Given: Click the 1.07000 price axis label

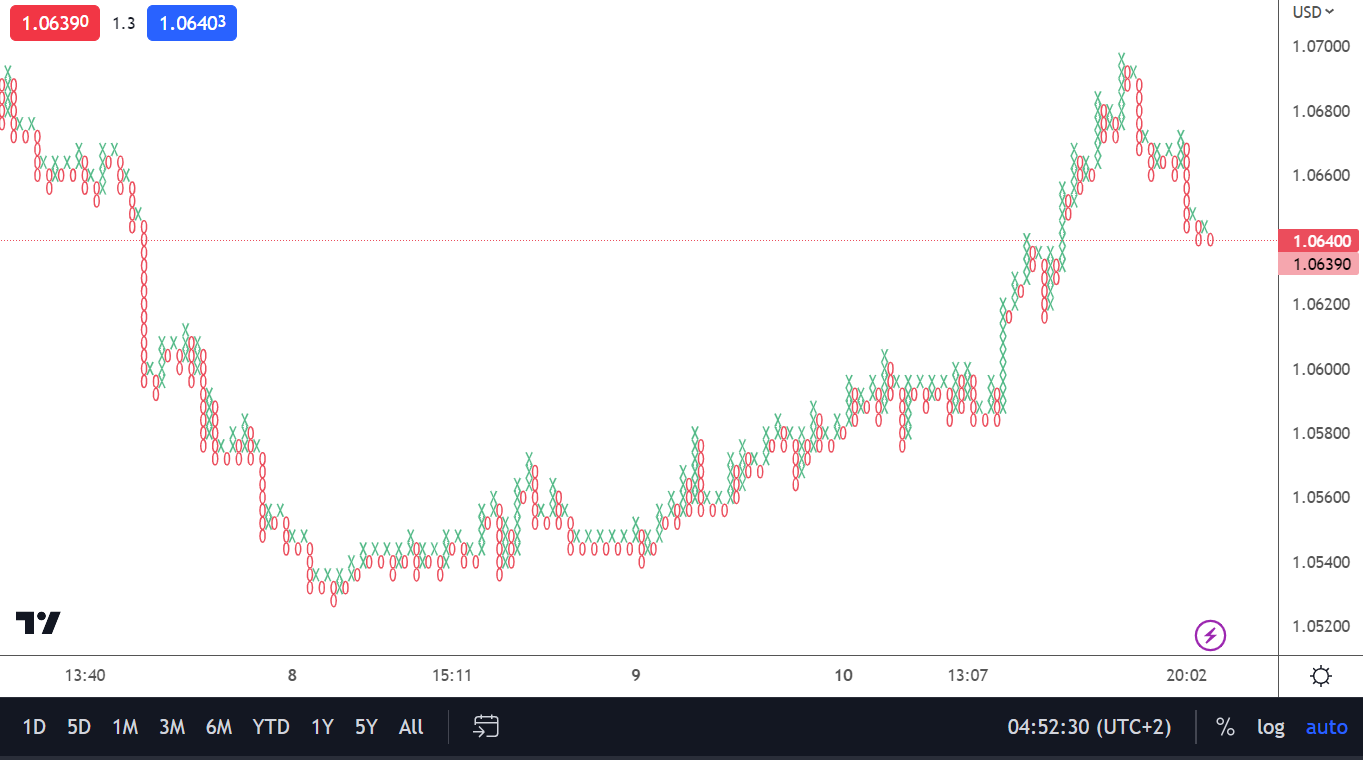Looking at the screenshot, I should (1321, 46).
